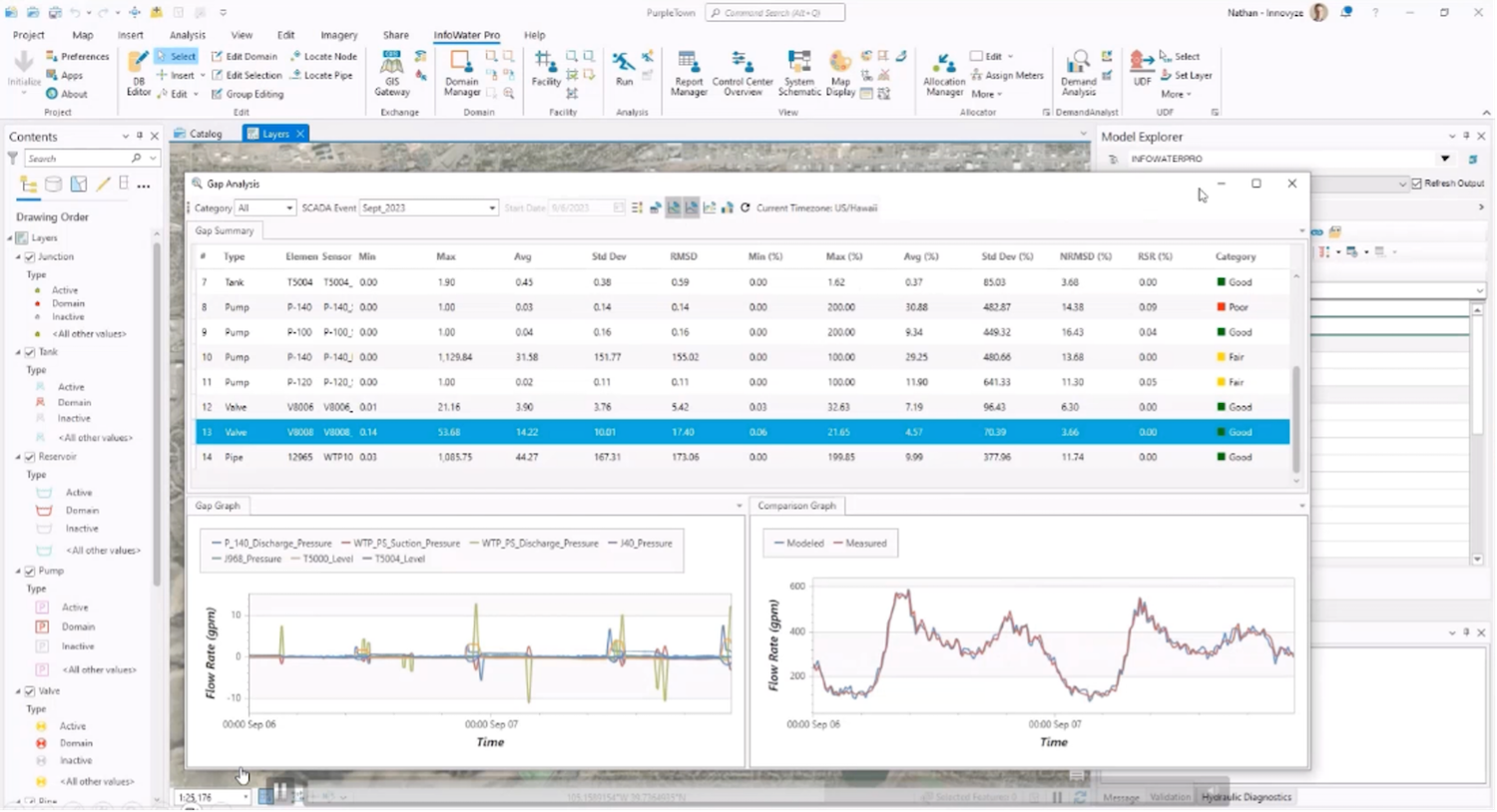The image size is (1497, 812).
Task: Toggle the Junction layer checkbox
Action: coord(30,256)
